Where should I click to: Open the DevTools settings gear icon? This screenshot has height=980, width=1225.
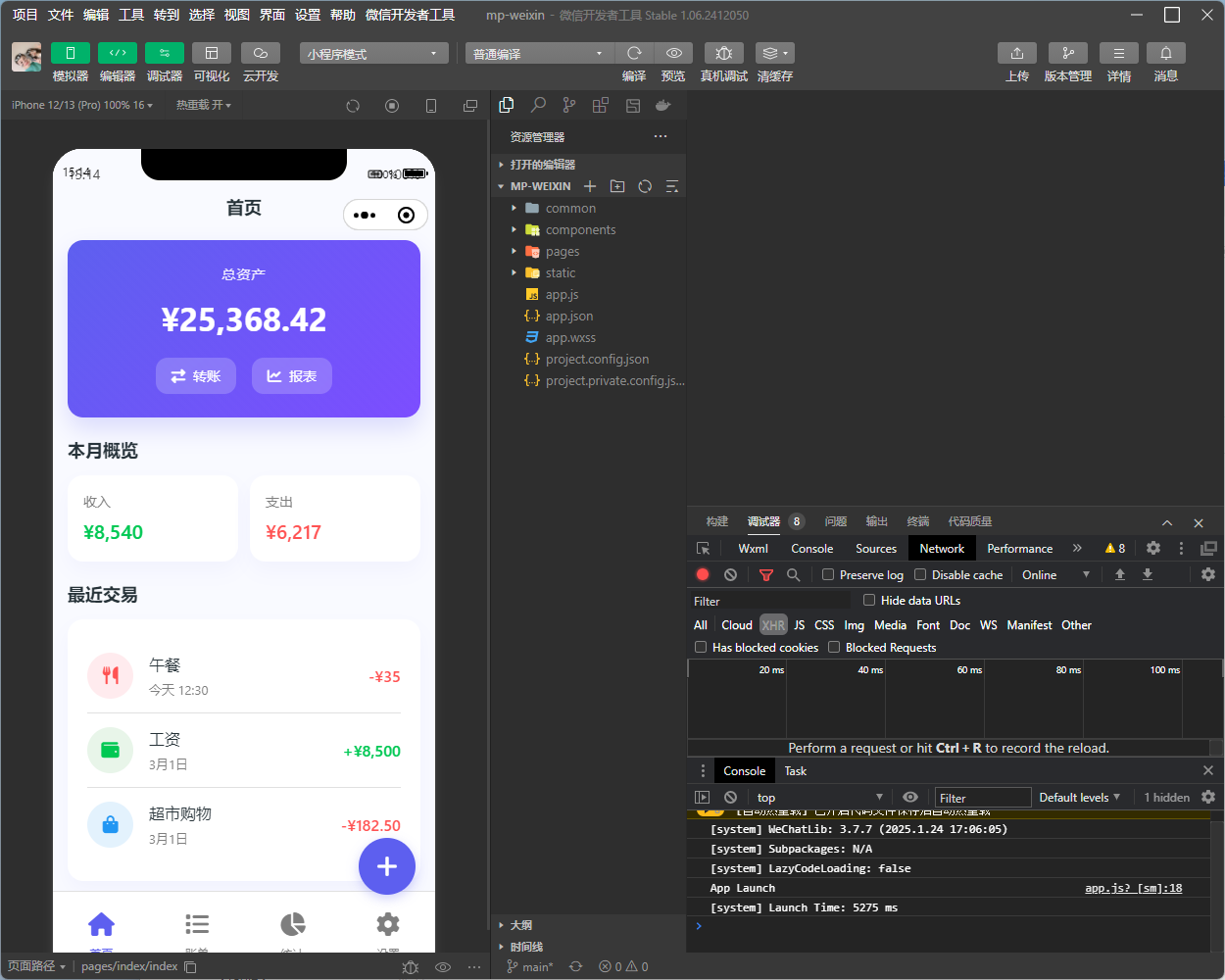pyautogui.click(x=1153, y=549)
